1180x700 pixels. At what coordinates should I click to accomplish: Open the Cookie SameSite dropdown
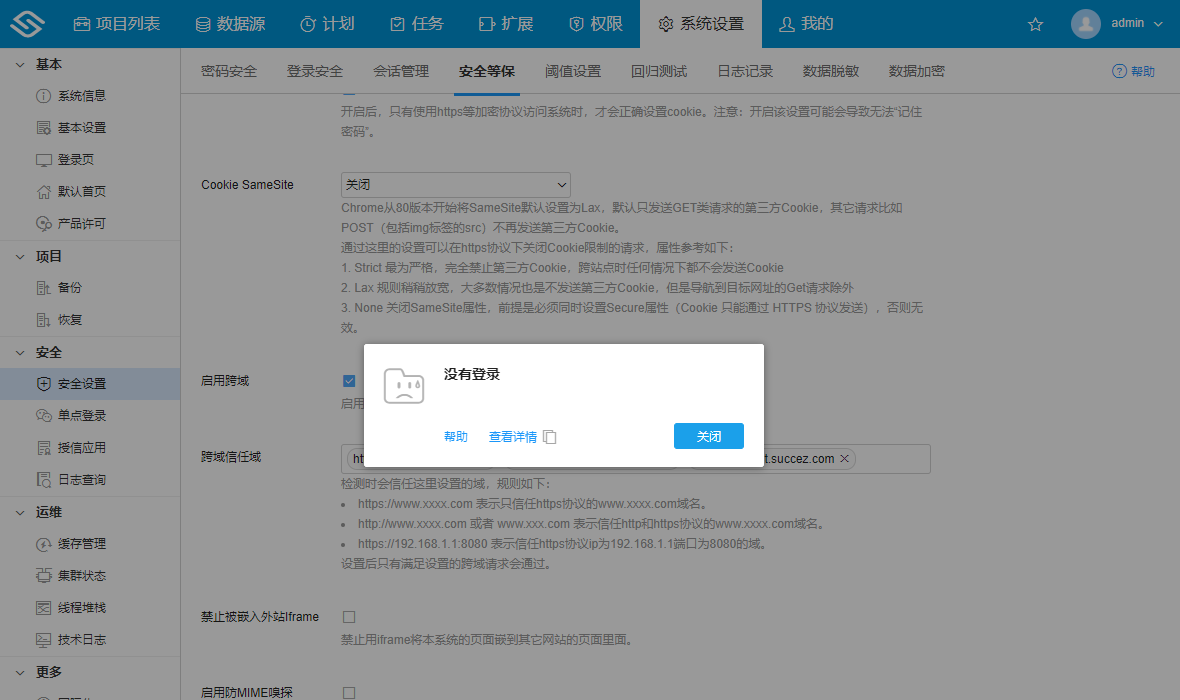(455, 184)
